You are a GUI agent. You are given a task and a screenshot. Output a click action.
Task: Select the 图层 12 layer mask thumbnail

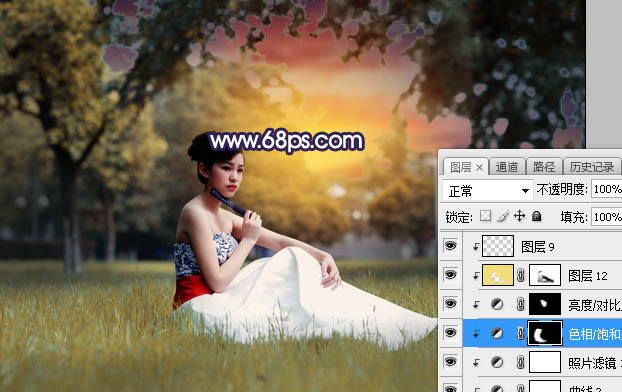pos(545,275)
